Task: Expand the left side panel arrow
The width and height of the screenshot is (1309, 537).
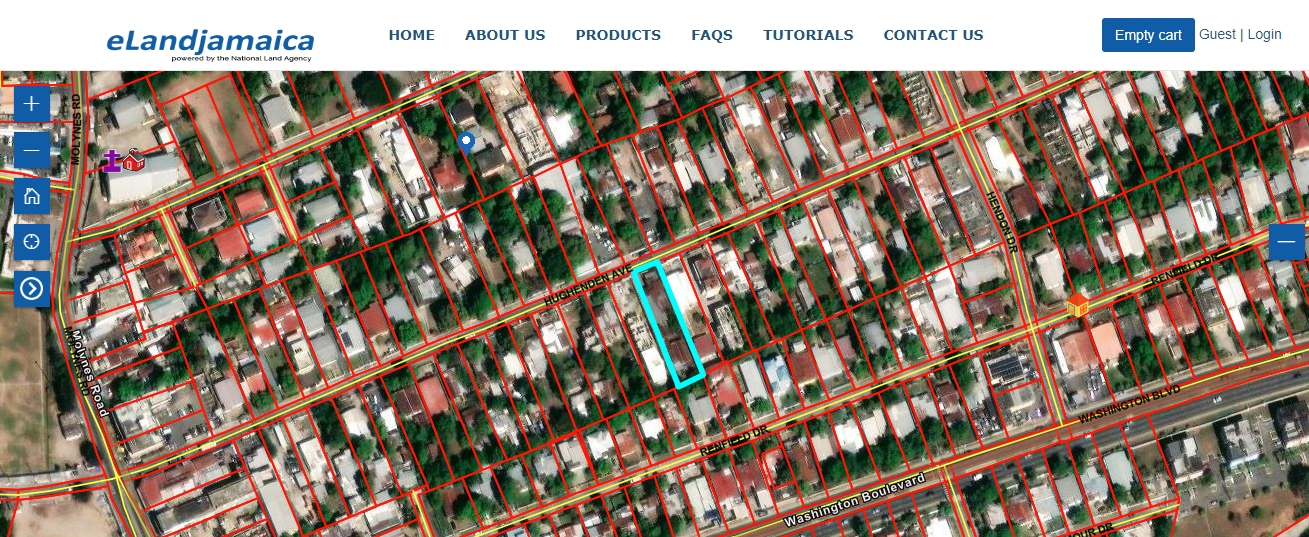Action: [32, 289]
